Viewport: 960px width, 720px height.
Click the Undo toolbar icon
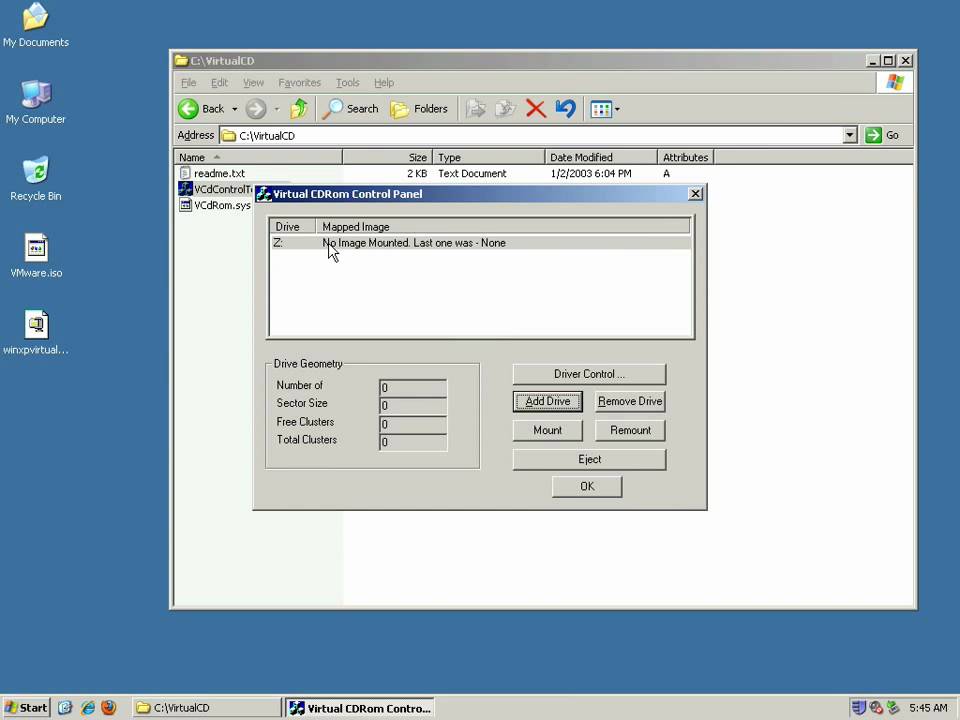[565, 109]
